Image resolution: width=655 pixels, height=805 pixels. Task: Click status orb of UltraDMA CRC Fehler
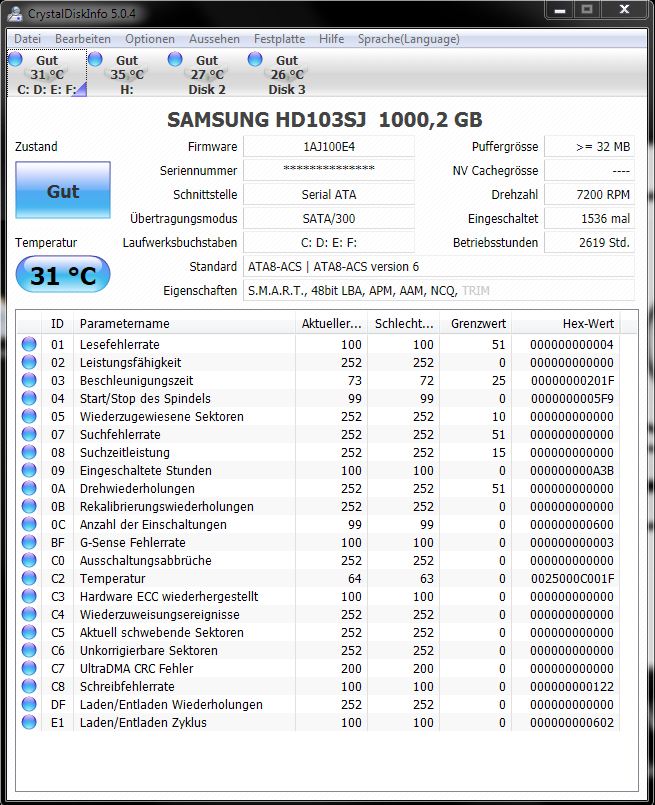(x=29, y=667)
